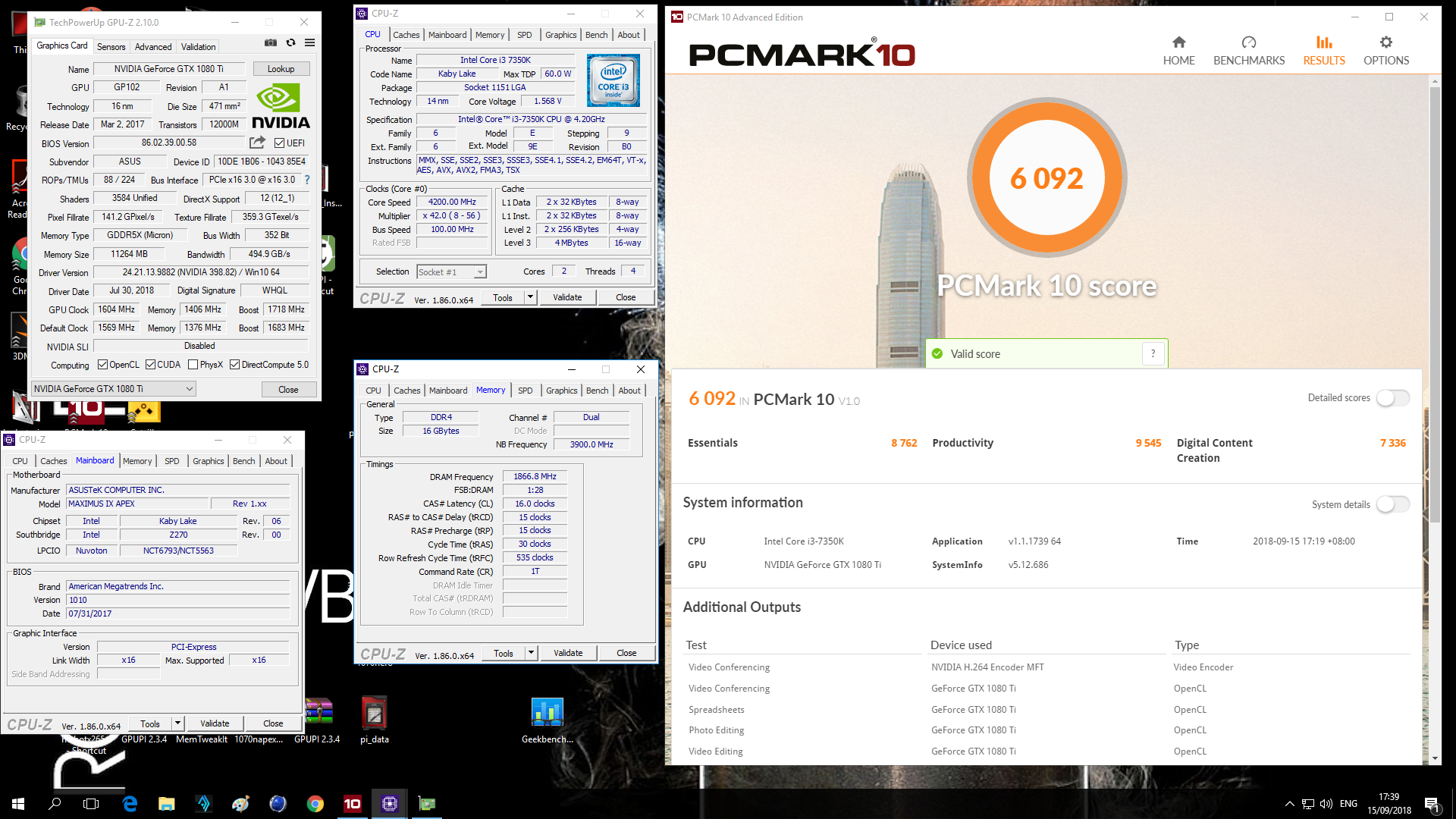Click the Photo Editing row in Additional Outputs
This screenshot has width=1456, height=819.
[x=1048, y=730]
